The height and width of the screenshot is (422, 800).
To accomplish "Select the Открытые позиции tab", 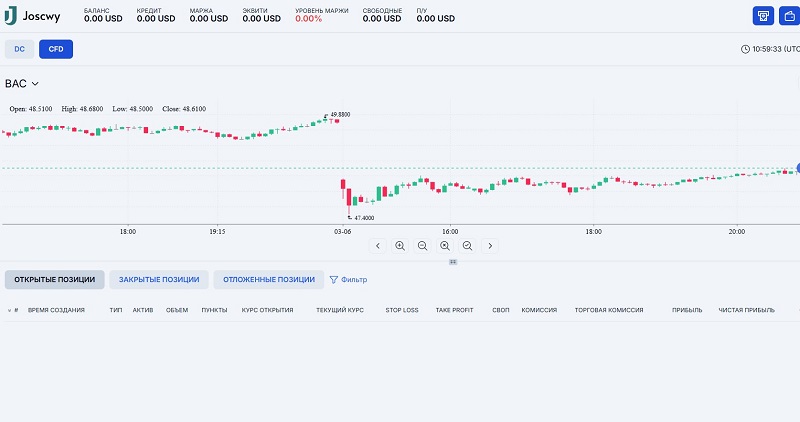I will pos(54,280).
